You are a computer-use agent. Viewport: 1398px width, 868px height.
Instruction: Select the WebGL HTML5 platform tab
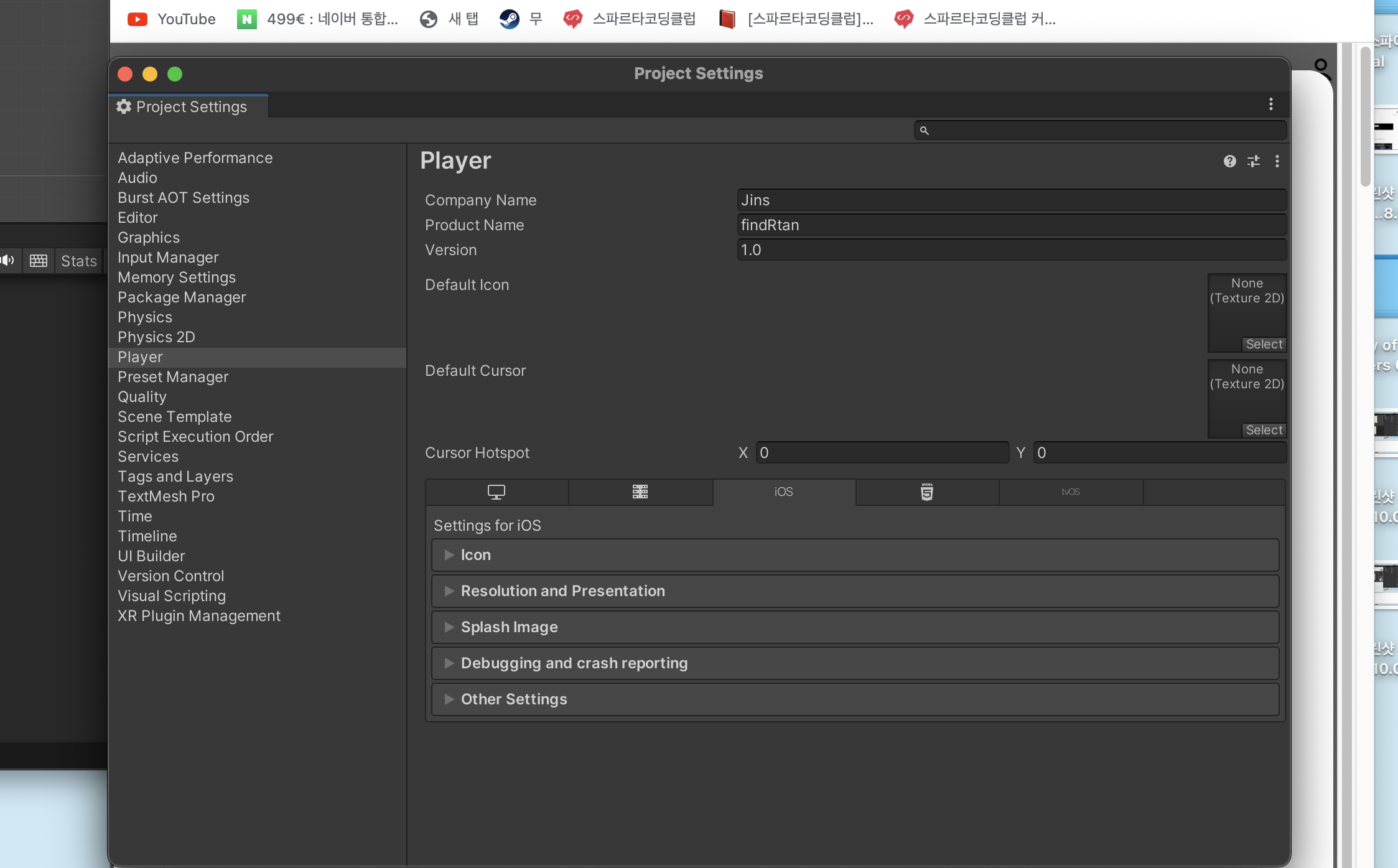click(927, 492)
